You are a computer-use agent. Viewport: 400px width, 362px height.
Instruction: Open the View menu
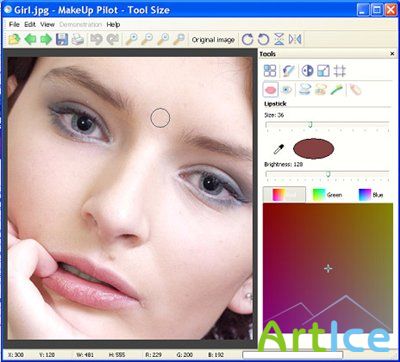click(x=48, y=25)
